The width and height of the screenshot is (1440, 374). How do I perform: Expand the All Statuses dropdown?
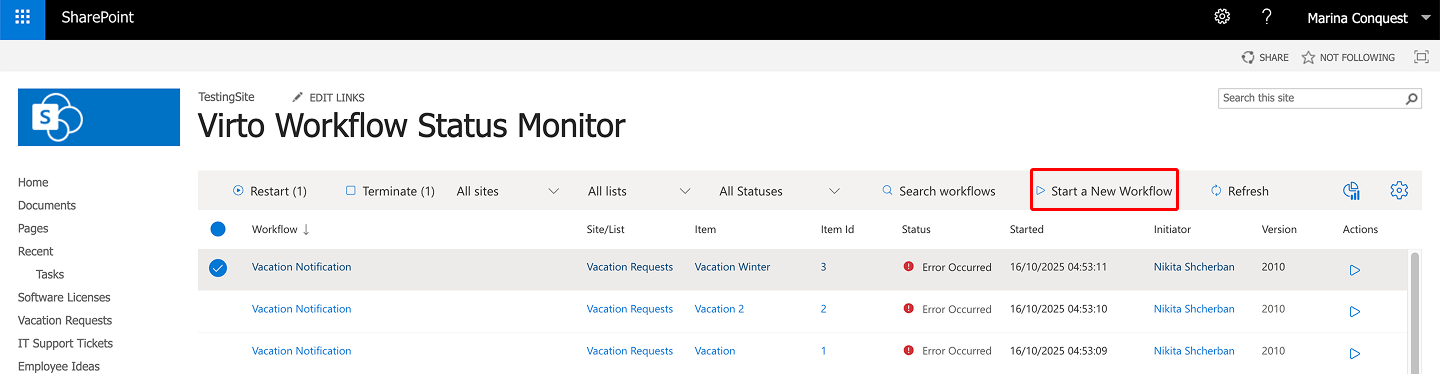pyautogui.click(x=780, y=191)
